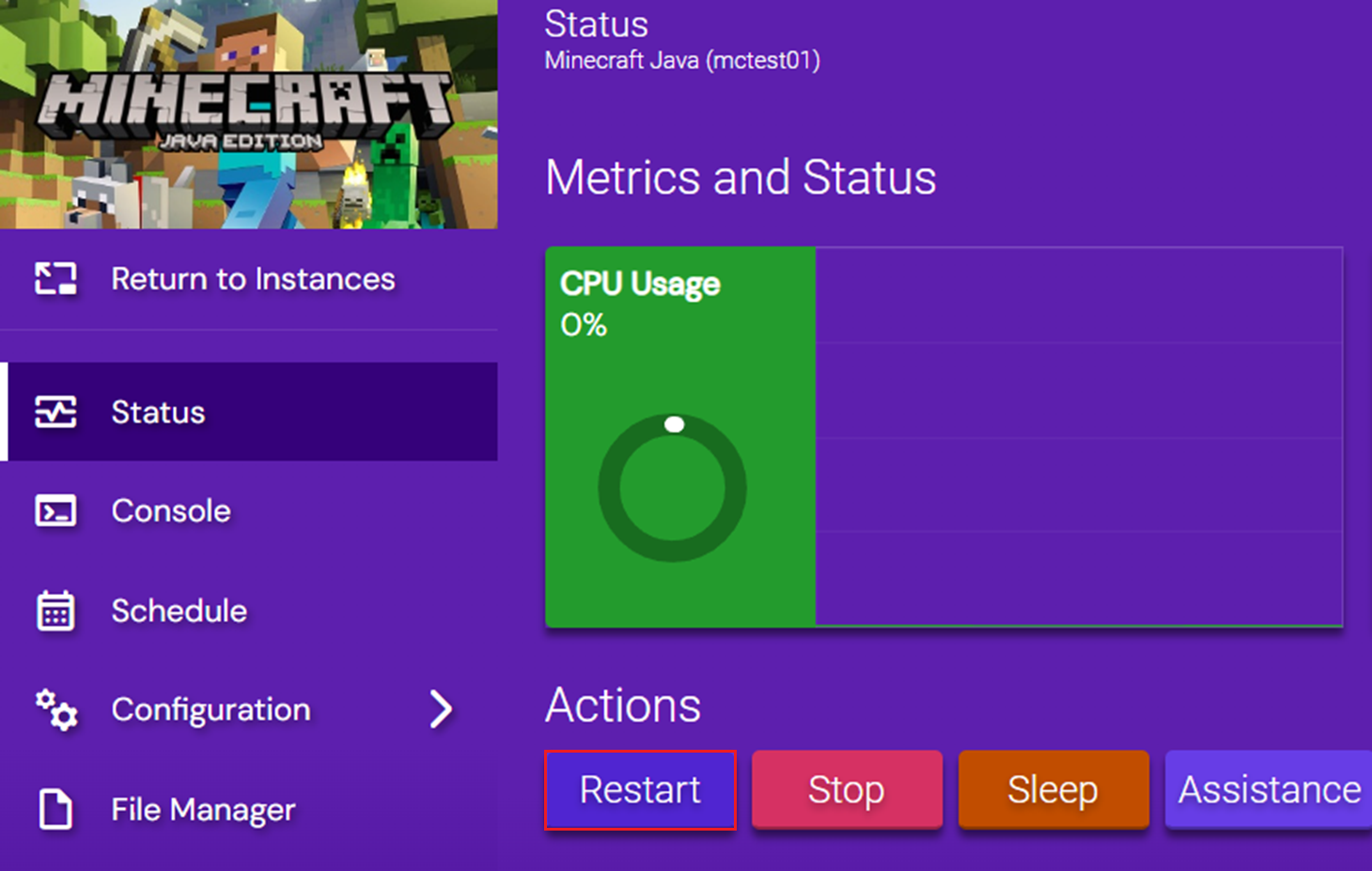Image resolution: width=1372 pixels, height=871 pixels.
Task: Click the CPU Usage metrics chart area
Action: pyautogui.click(x=1081, y=437)
